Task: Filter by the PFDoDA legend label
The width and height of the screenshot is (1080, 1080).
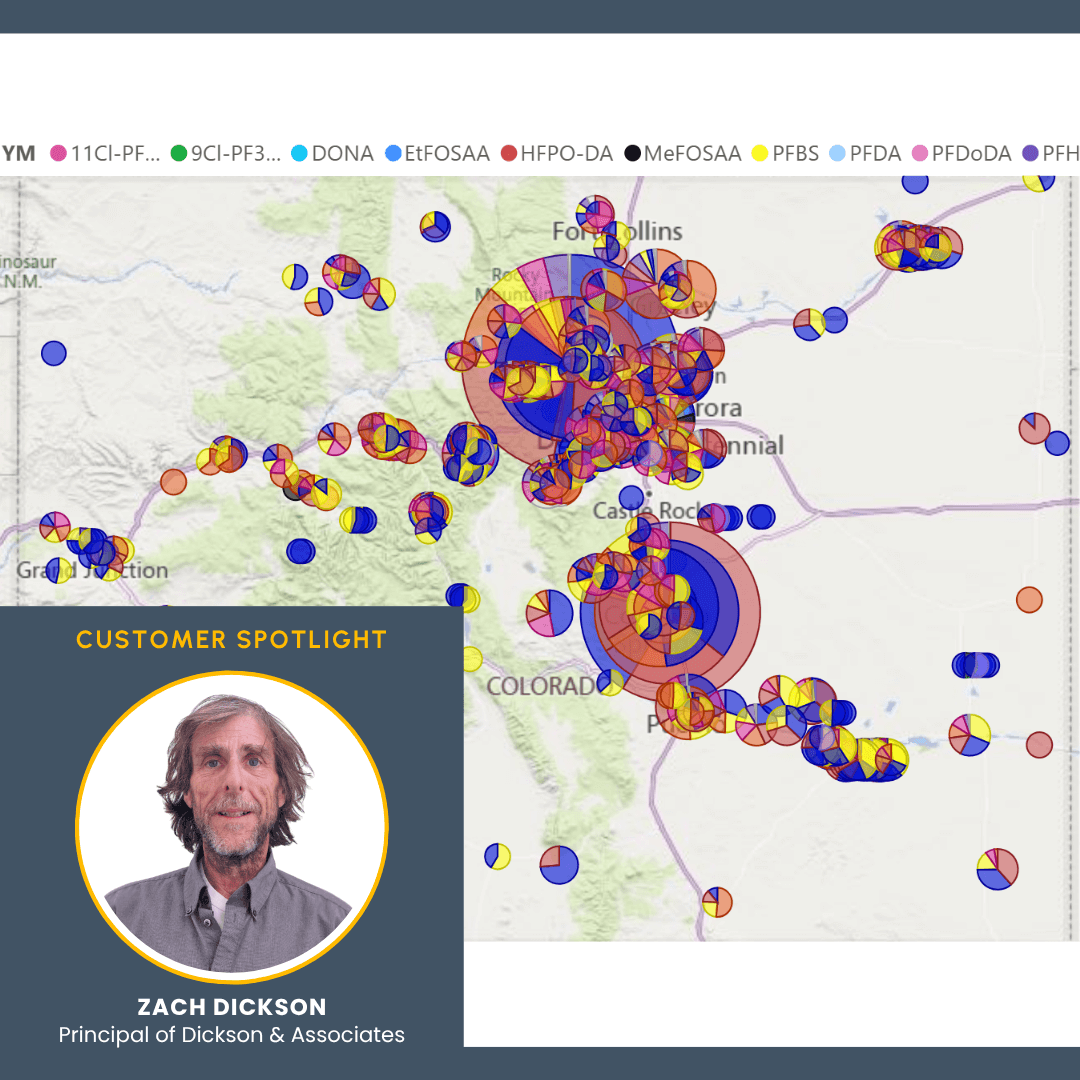Action: (x=971, y=153)
